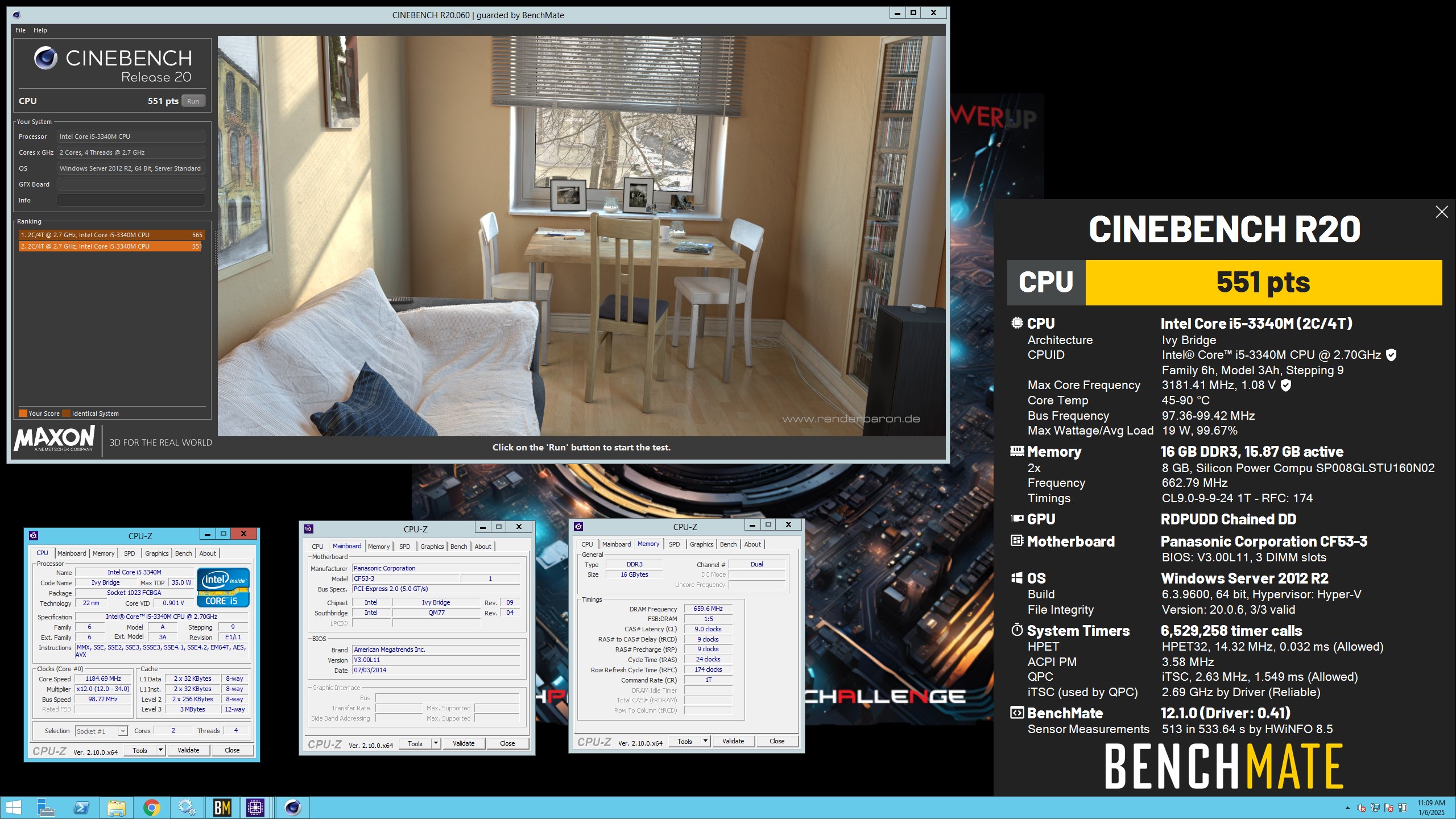Open Graphics tab in middle CPU-Z
1456x819 pixels.
(x=432, y=547)
